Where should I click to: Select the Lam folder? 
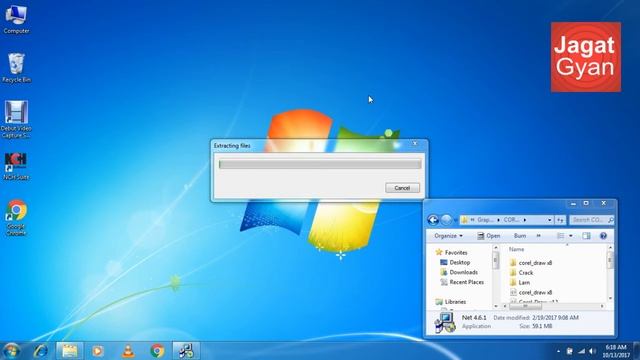pyautogui.click(x=520, y=282)
